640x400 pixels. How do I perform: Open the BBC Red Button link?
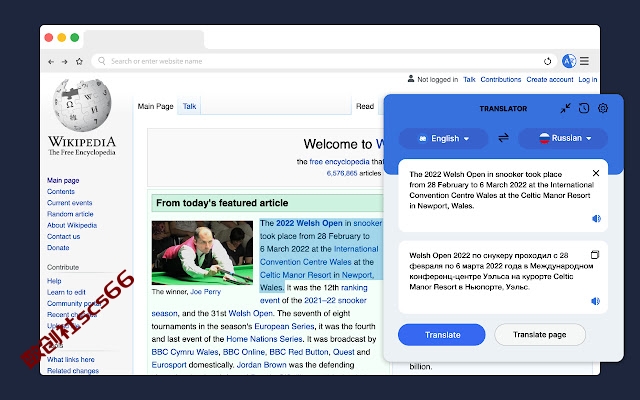[298, 352]
